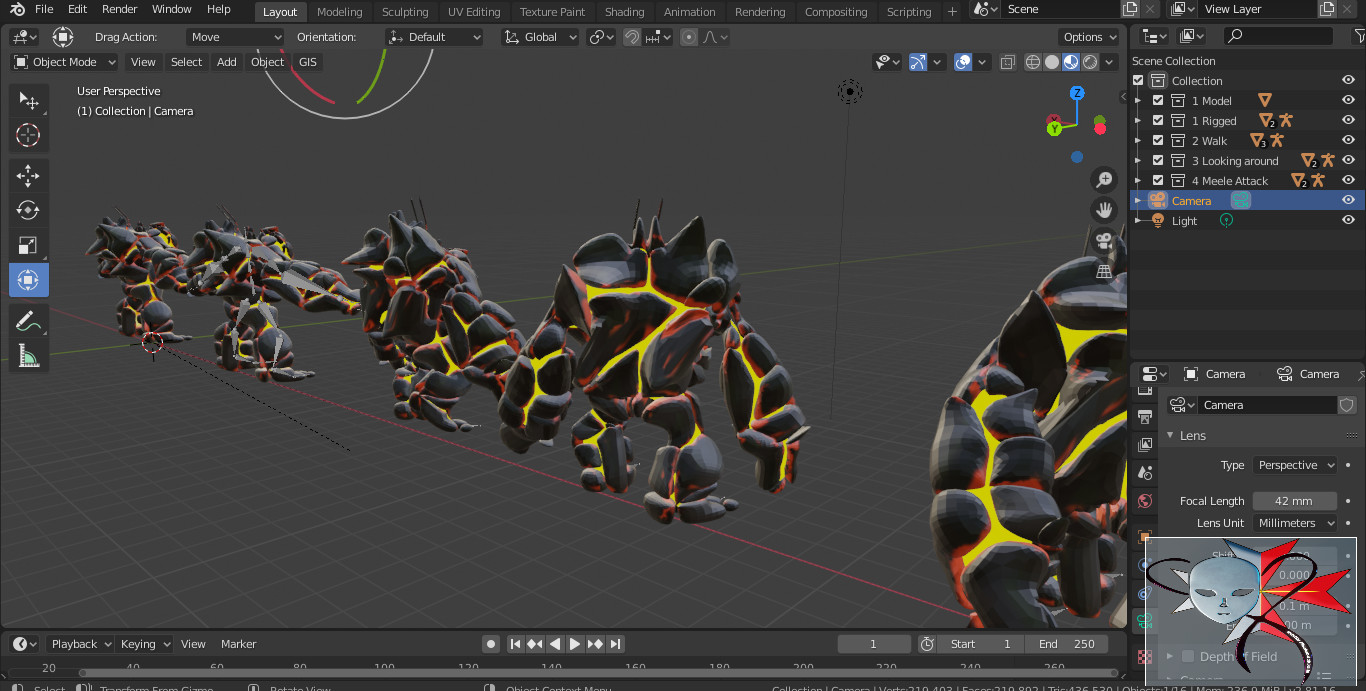Expand the 4 Meele Attack collection
The width and height of the screenshot is (1366, 691).
pyautogui.click(x=1138, y=181)
